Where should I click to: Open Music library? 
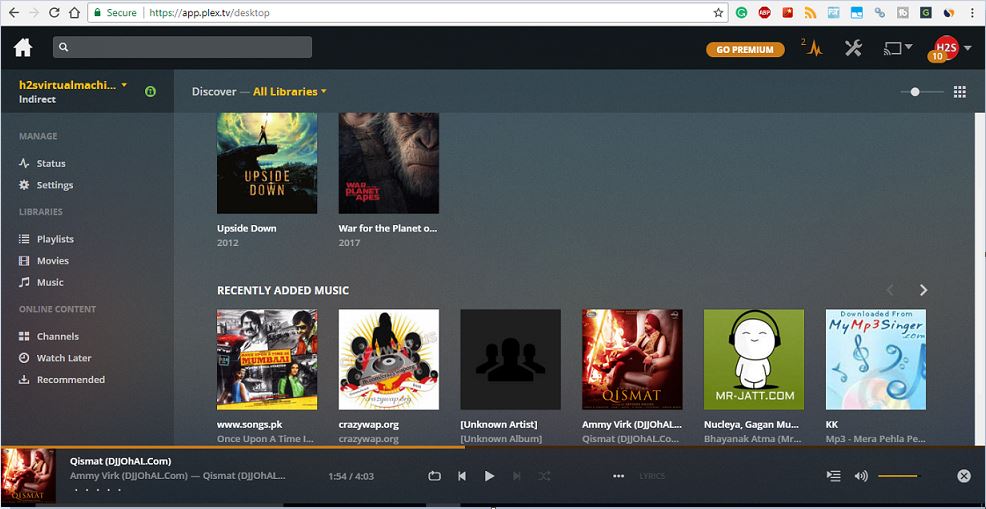41,282
